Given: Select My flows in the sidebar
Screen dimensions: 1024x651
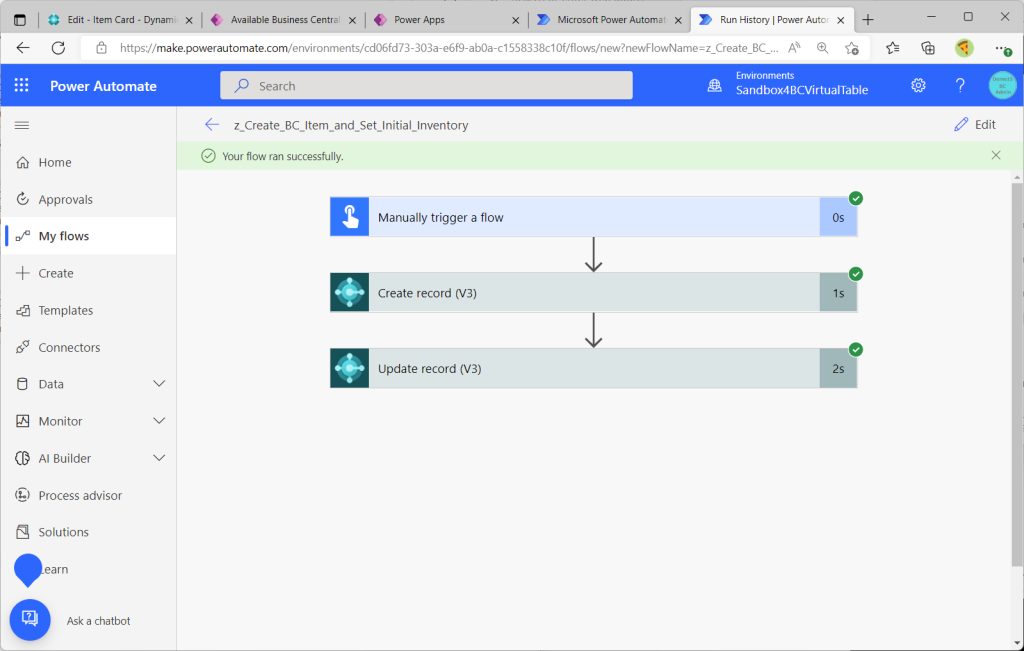Looking at the screenshot, I should 88,236.
